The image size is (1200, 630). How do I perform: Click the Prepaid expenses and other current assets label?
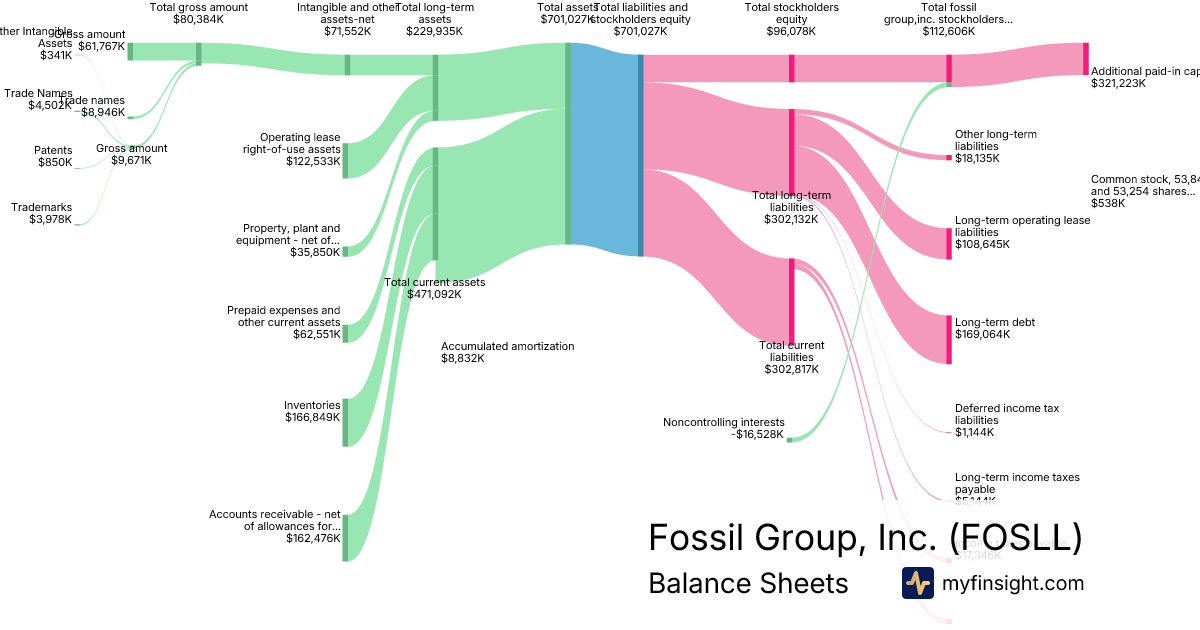point(283,322)
